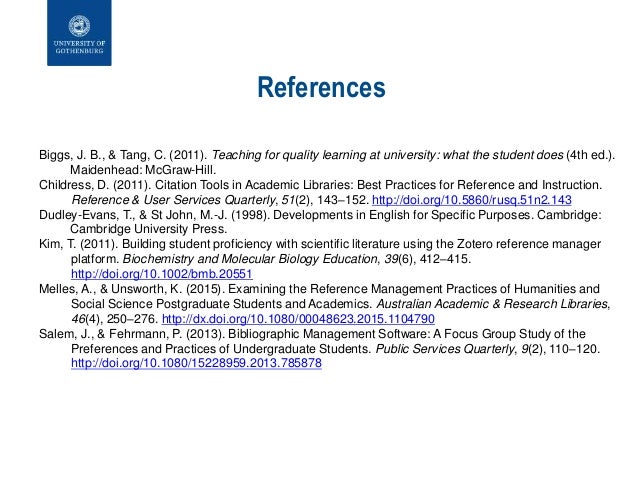Click the circular seal in the logo
Viewport: 638px width, 479px height.
click(x=79, y=26)
